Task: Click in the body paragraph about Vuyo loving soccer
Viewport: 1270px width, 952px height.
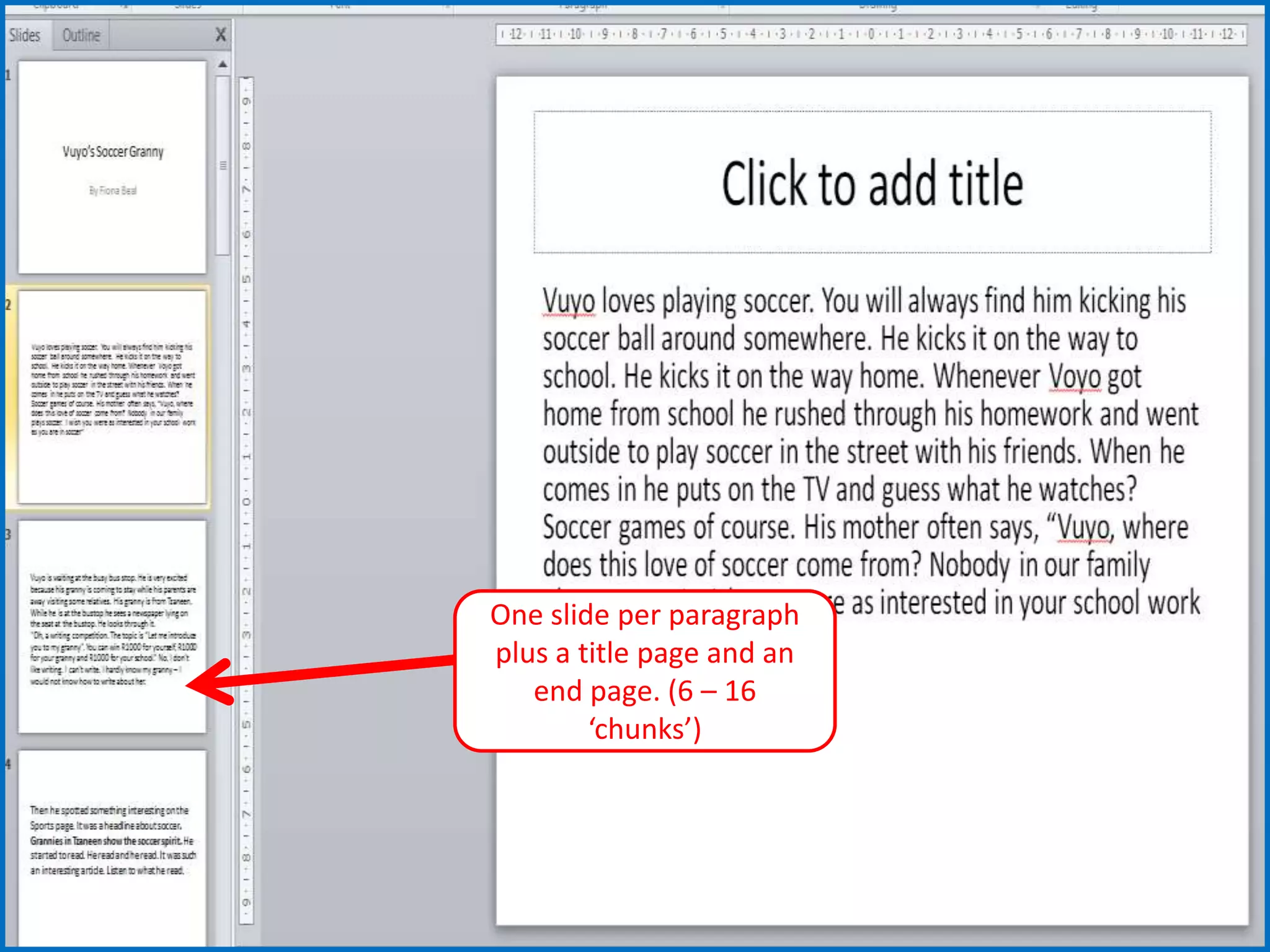Action: [x=871, y=451]
